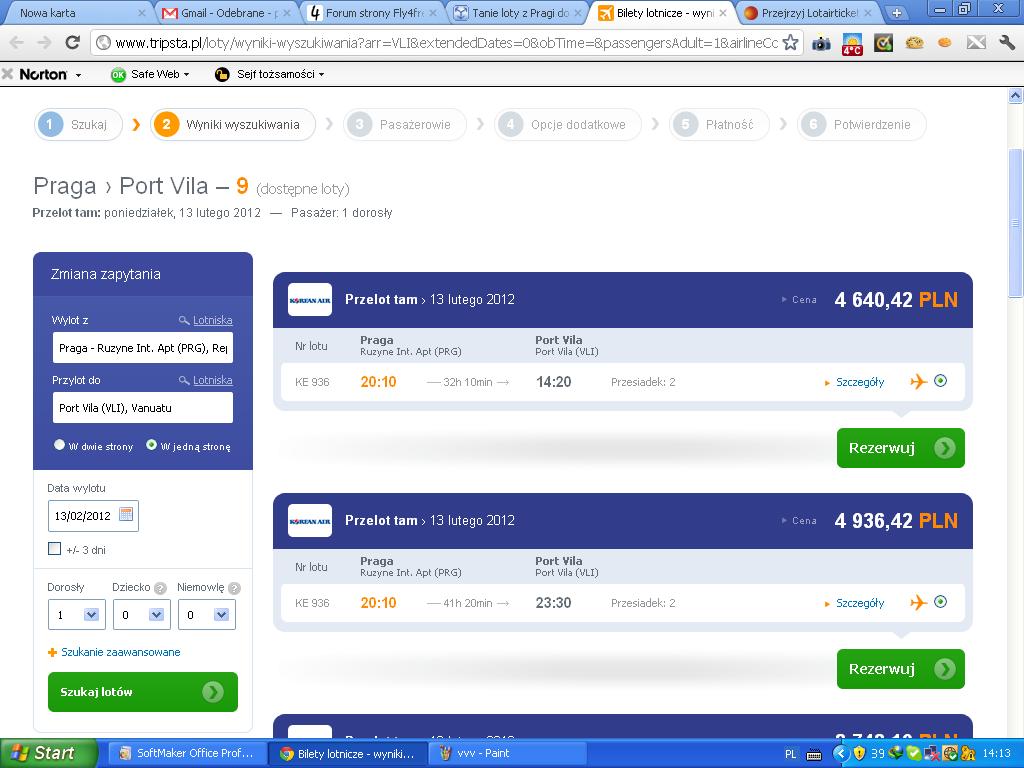Viewport: 1024px width, 768px height.
Task: Switch to the Nowa karta tab
Action: [76, 12]
